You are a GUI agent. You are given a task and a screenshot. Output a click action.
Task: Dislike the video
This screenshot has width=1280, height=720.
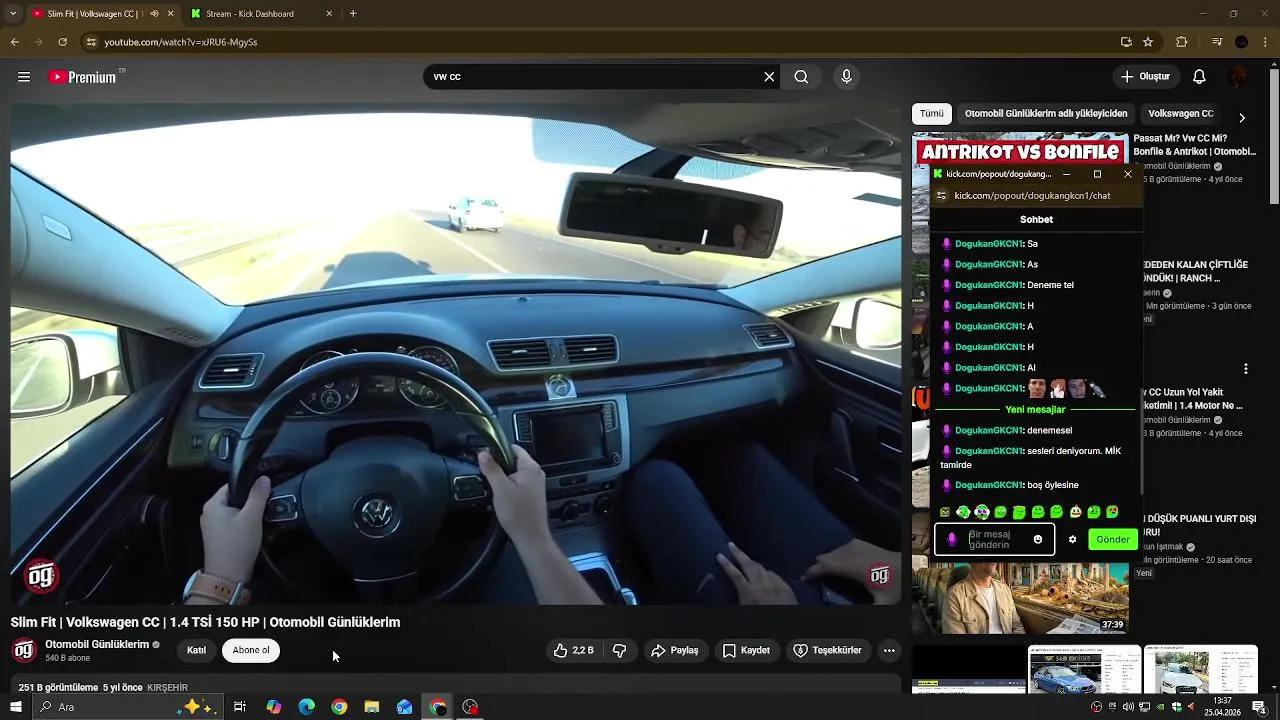tap(619, 650)
